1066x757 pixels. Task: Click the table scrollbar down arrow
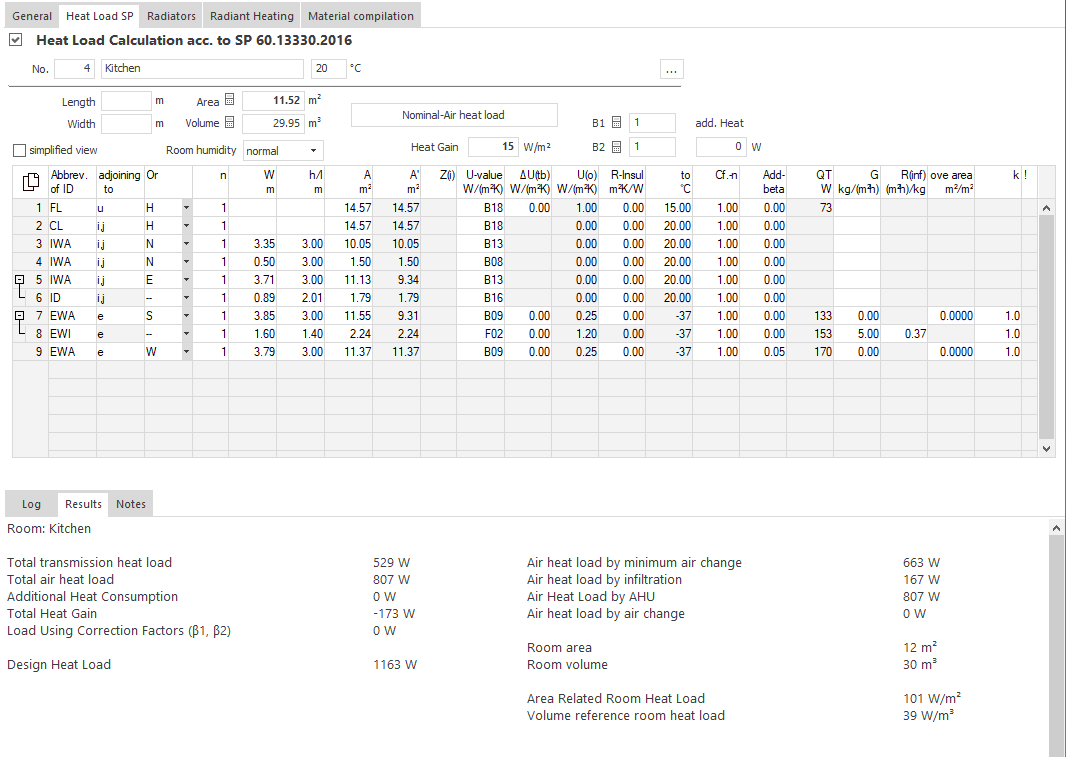[x=1046, y=449]
